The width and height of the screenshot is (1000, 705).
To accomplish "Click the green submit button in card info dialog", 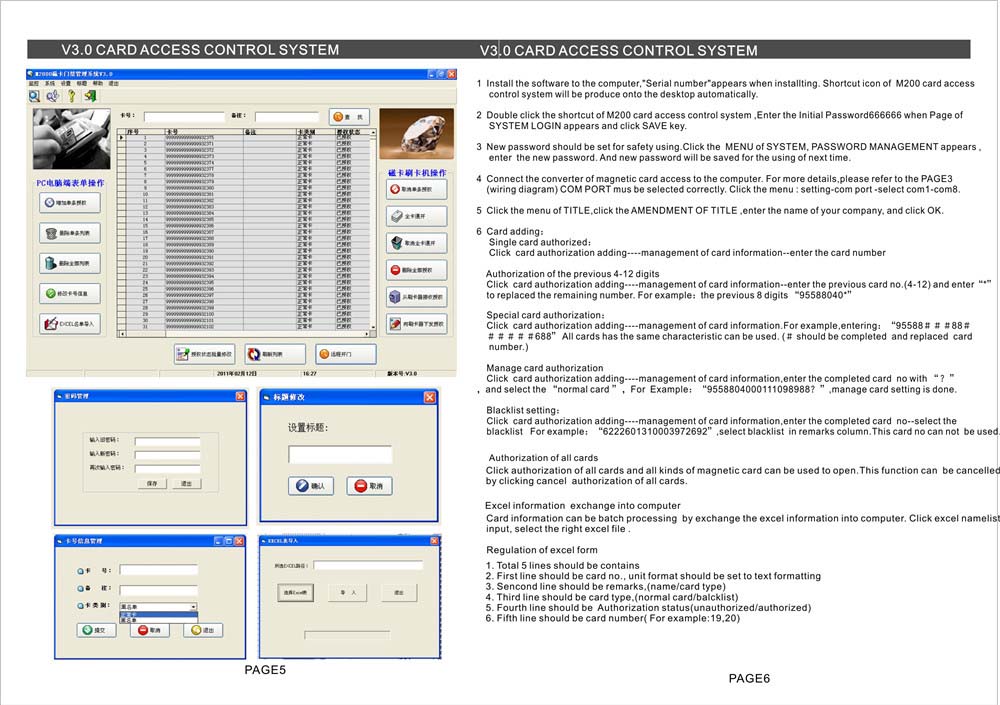I will tap(96, 630).
